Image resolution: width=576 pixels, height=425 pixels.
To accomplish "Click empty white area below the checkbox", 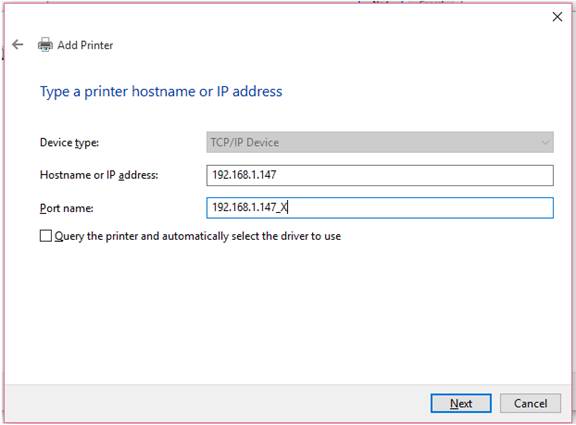I will (287, 312).
